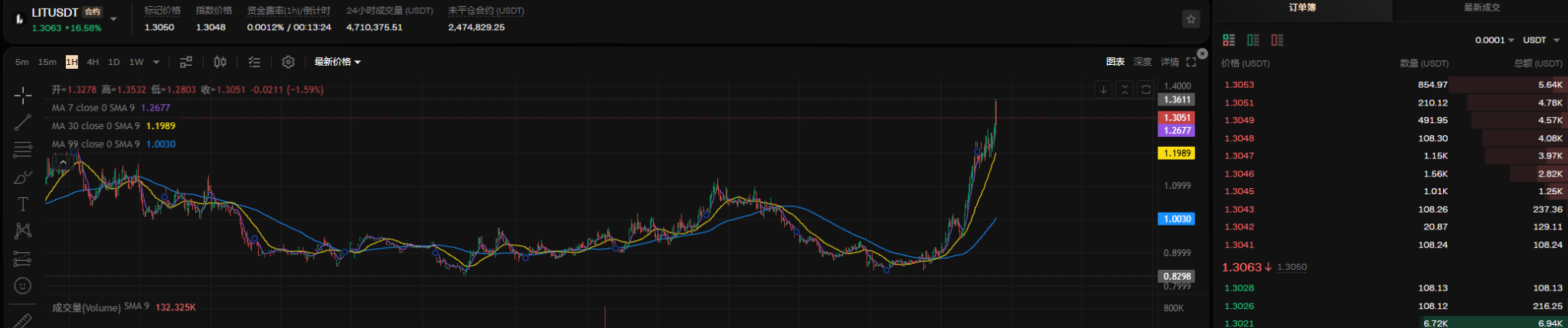Screen dimensions: 1568x328
Task: Select the ruler measure tool
Action: coord(23,320)
